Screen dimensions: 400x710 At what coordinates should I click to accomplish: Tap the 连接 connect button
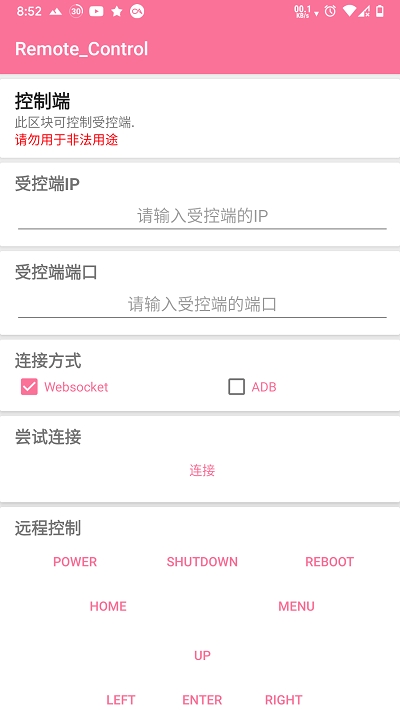tap(202, 471)
